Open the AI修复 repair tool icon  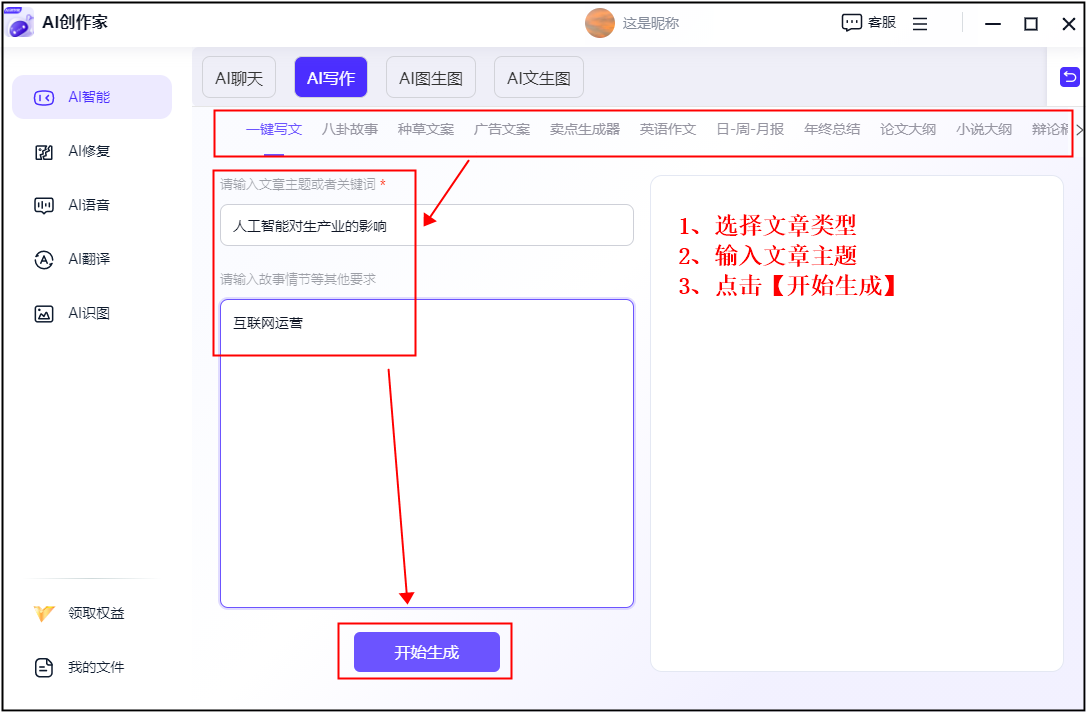tap(44, 152)
